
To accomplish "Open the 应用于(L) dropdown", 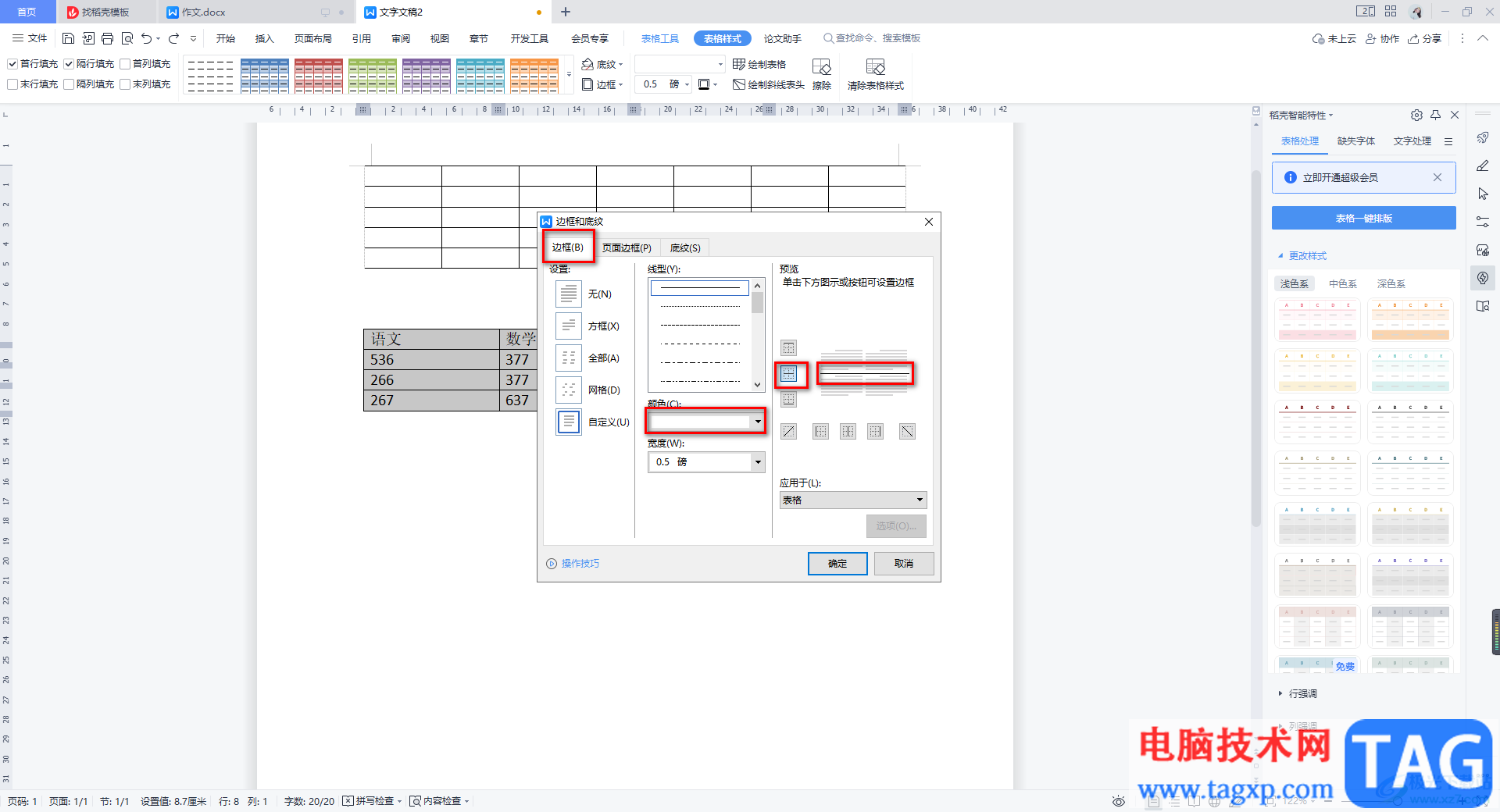I will (x=852, y=500).
